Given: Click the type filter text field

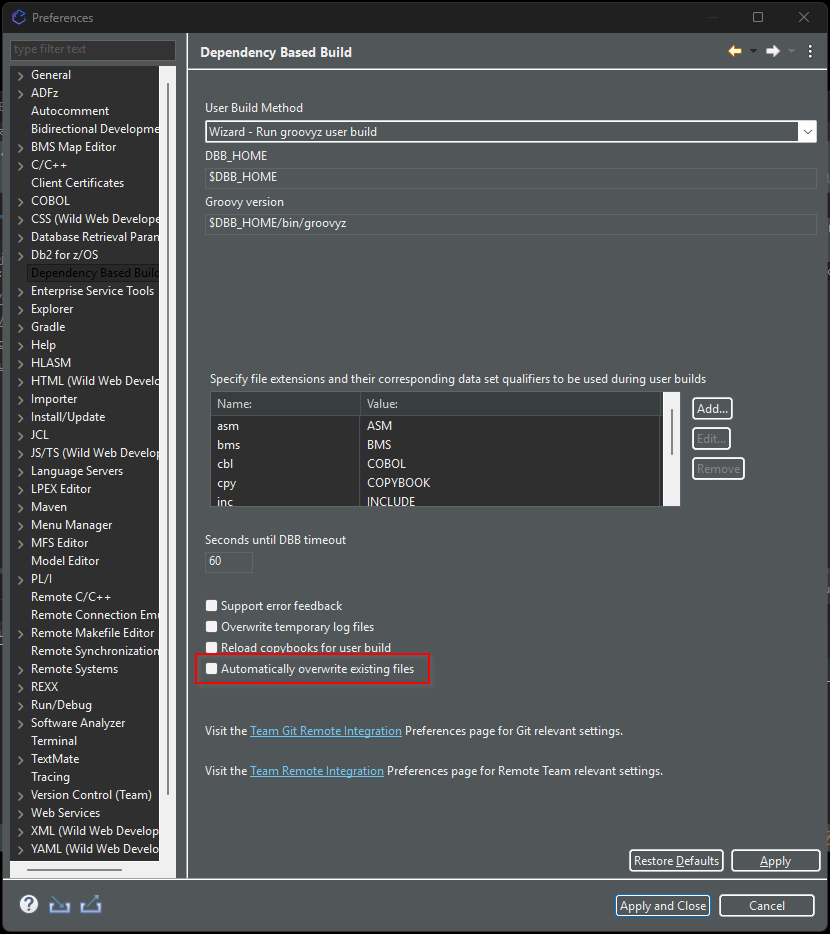Looking at the screenshot, I should (93, 49).
